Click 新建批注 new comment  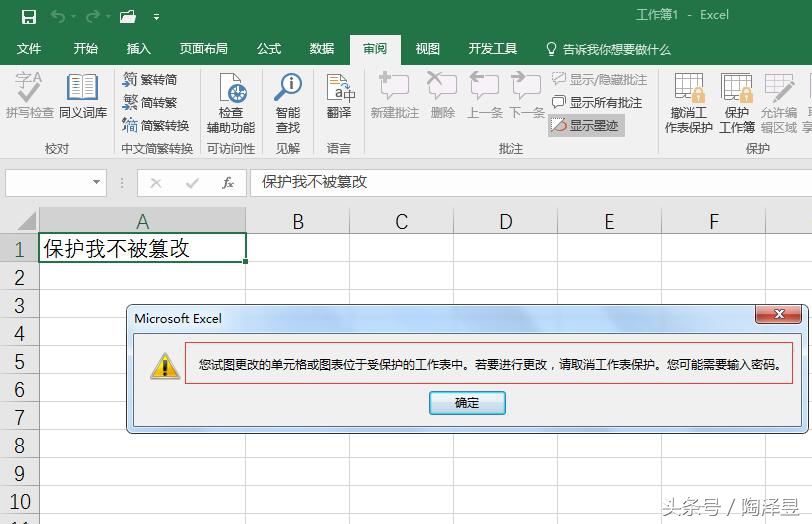395,95
